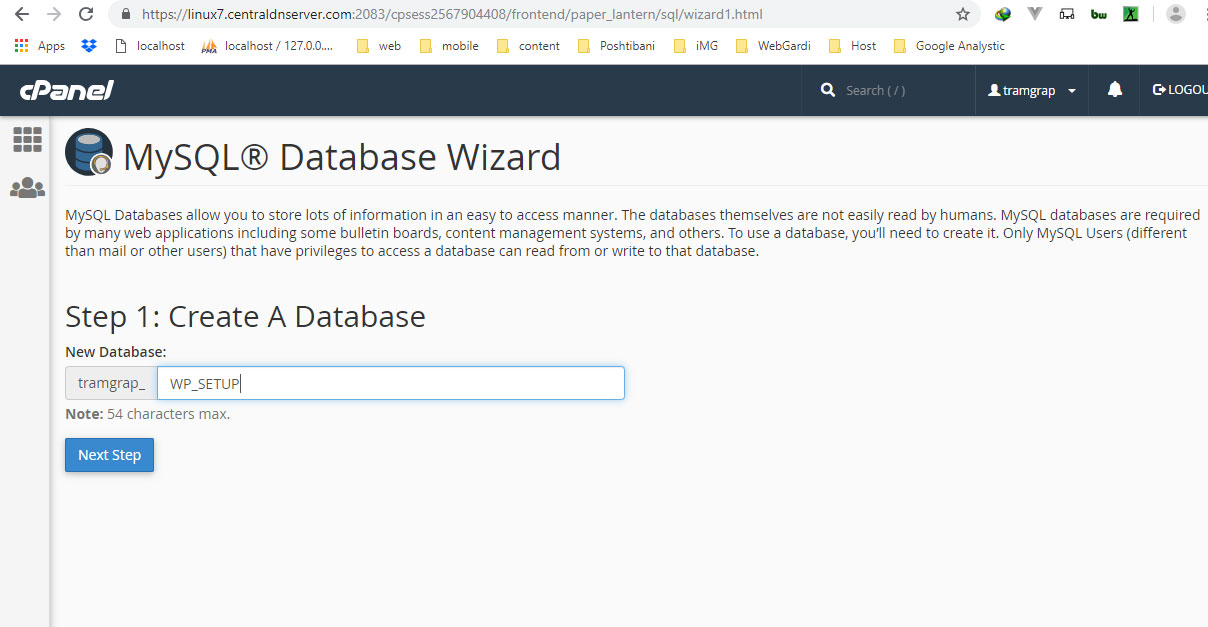
Task: Open User Manager from sidebar icon
Action: pyautogui.click(x=27, y=188)
